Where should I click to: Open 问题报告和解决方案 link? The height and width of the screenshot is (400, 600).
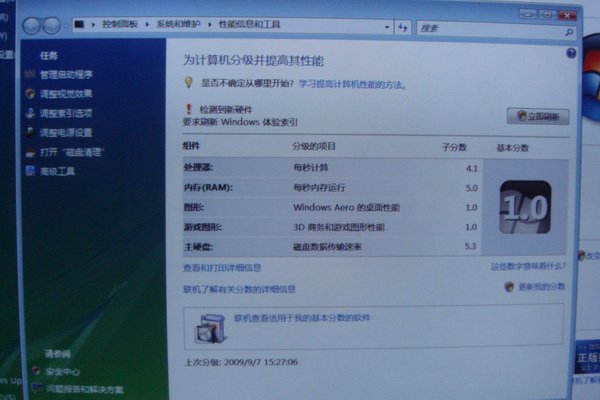[x=85, y=390]
